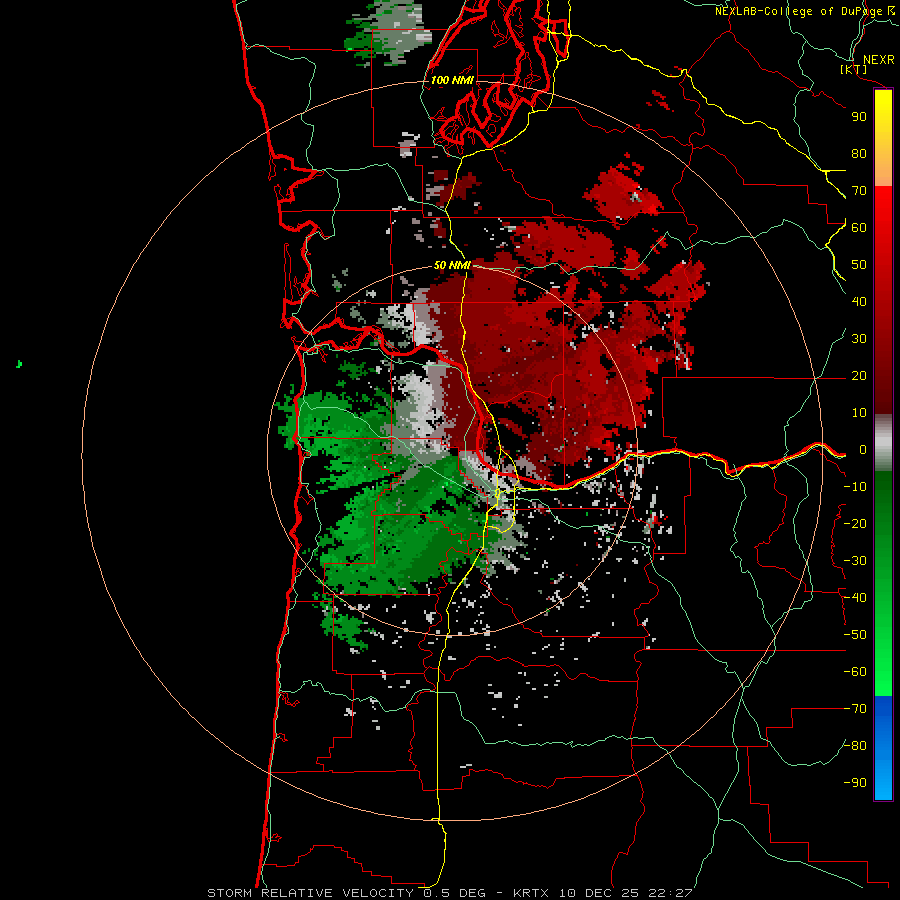
Task: Click the 40 label on the velocity scale
Action: point(859,301)
